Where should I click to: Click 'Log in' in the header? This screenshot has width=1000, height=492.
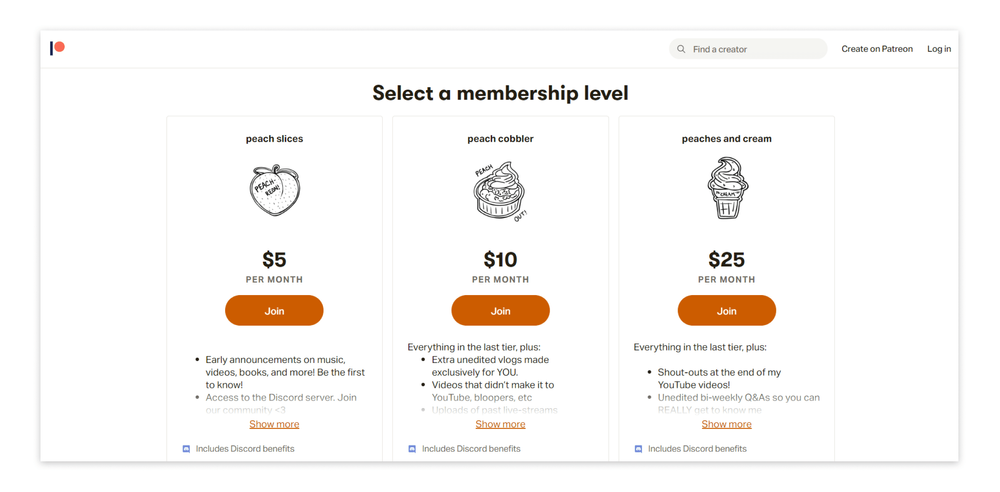tap(938, 49)
